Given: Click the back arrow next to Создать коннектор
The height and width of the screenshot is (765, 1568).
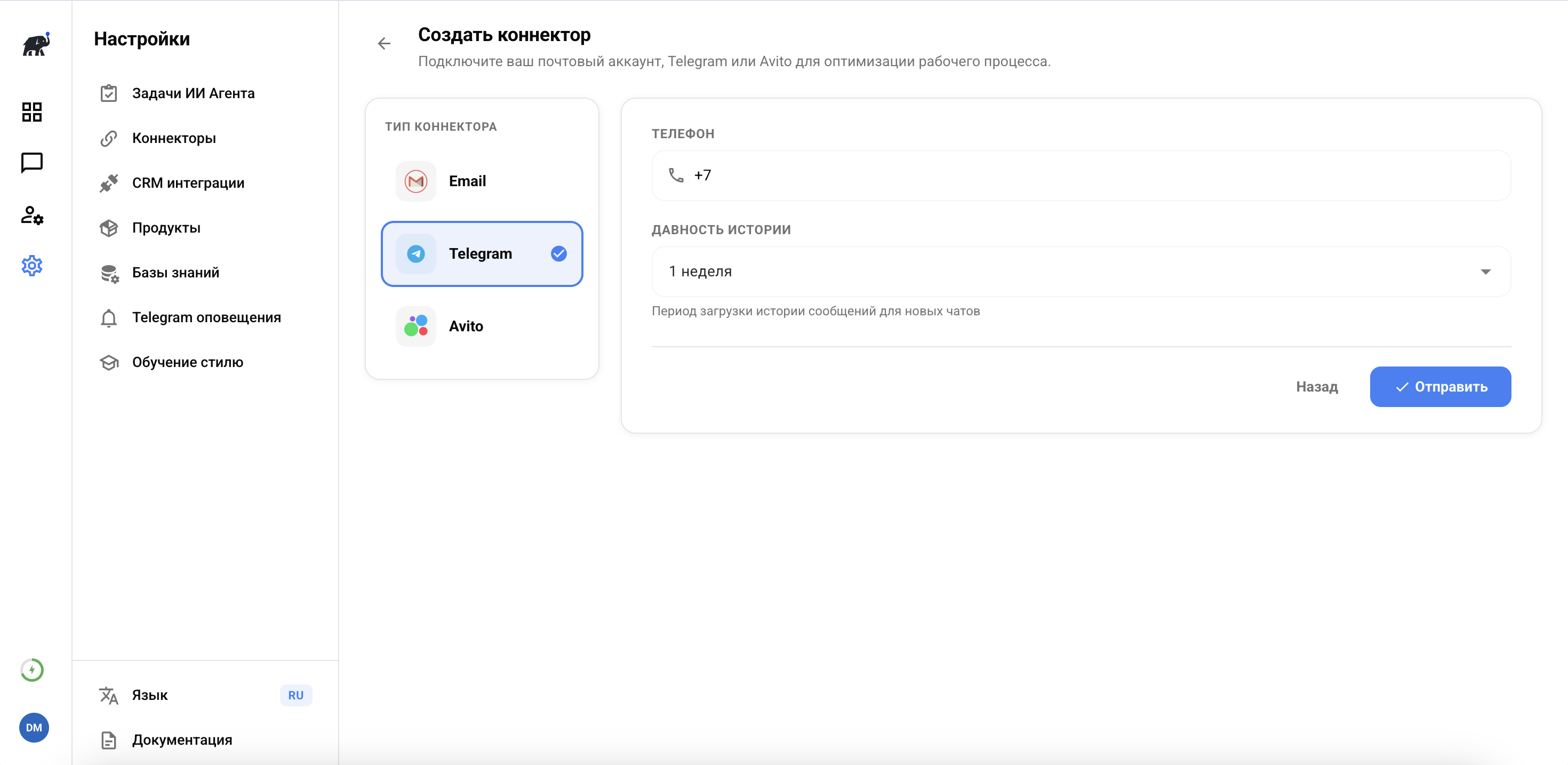Looking at the screenshot, I should [x=384, y=44].
